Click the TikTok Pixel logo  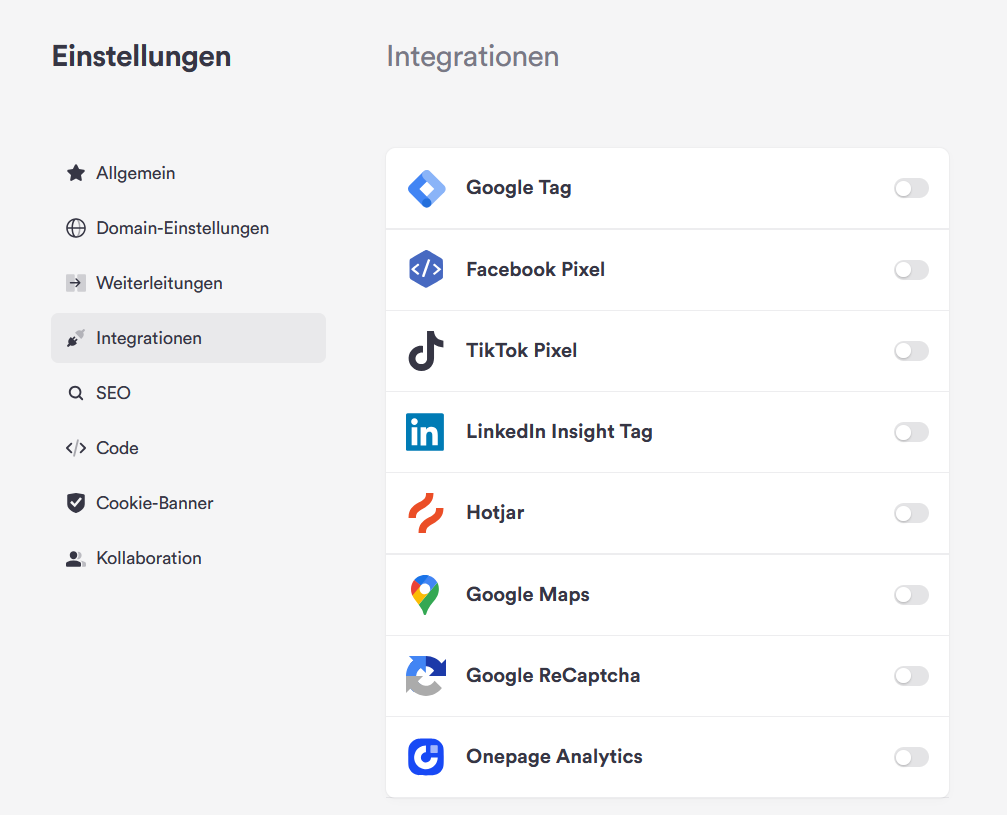[426, 351]
